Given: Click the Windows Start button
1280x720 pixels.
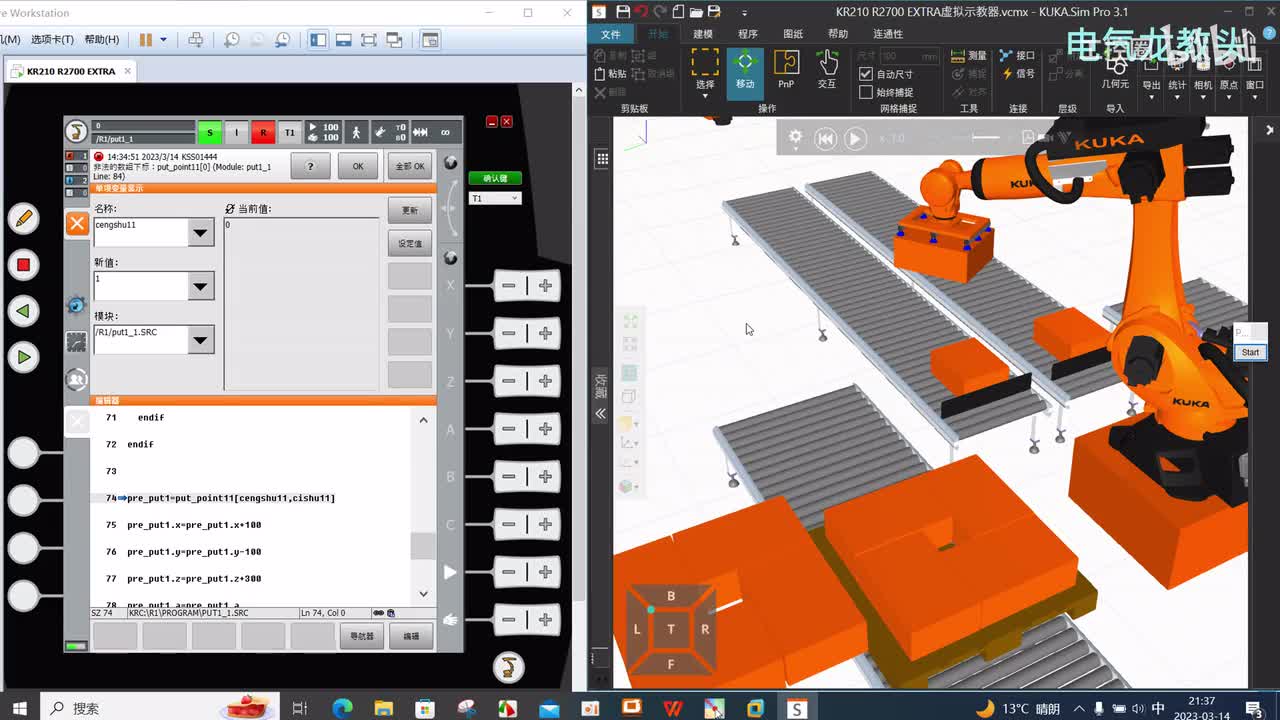Looking at the screenshot, I should [20, 708].
